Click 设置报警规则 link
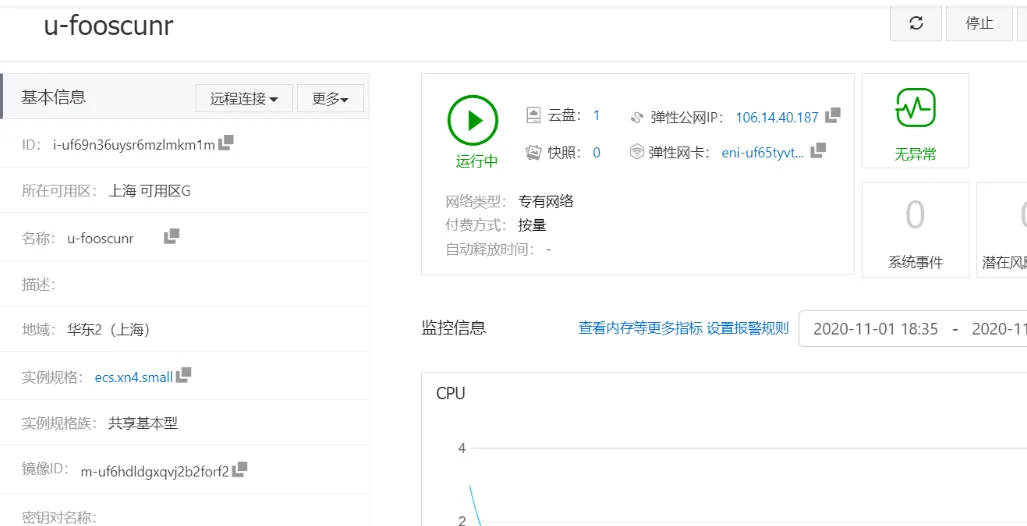 [x=748, y=328]
